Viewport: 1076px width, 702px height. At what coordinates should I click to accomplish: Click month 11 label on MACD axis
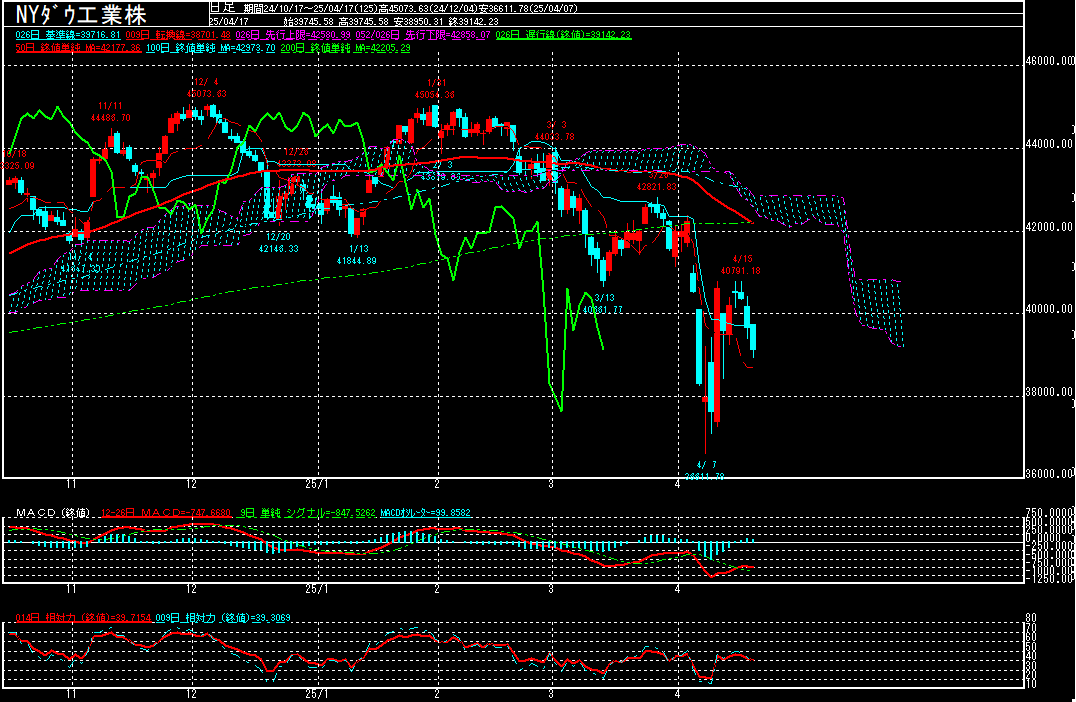click(x=71, y=589)
